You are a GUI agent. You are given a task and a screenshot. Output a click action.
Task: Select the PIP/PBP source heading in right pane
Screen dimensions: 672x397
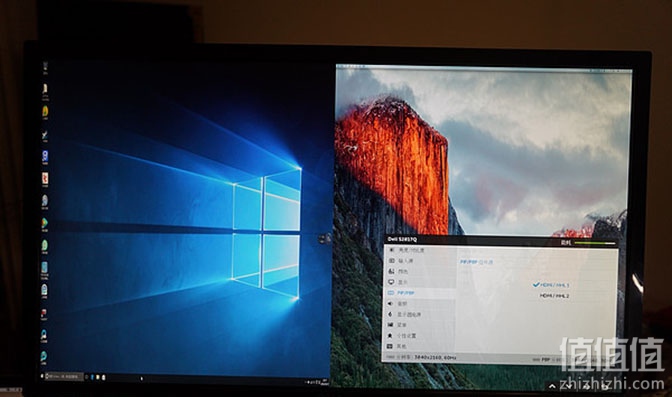pyautogui.click(x=477, y=262)
